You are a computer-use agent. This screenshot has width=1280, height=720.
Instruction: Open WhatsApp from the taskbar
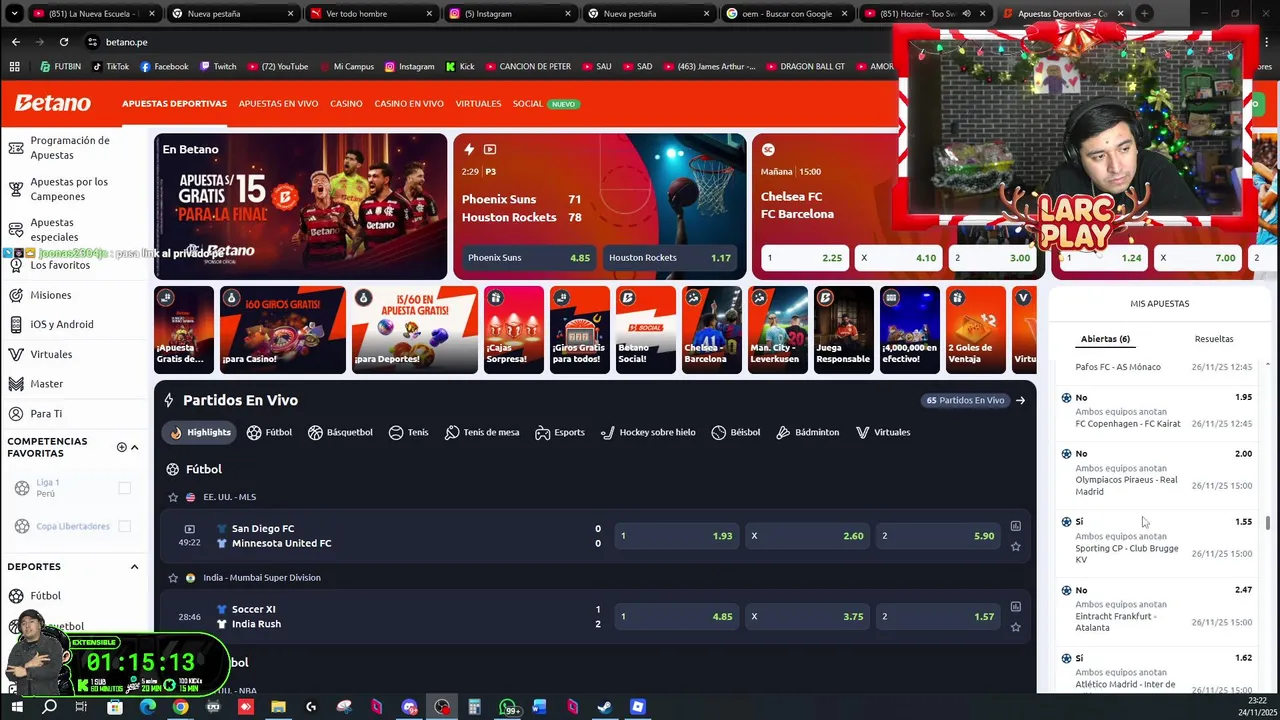508,707
